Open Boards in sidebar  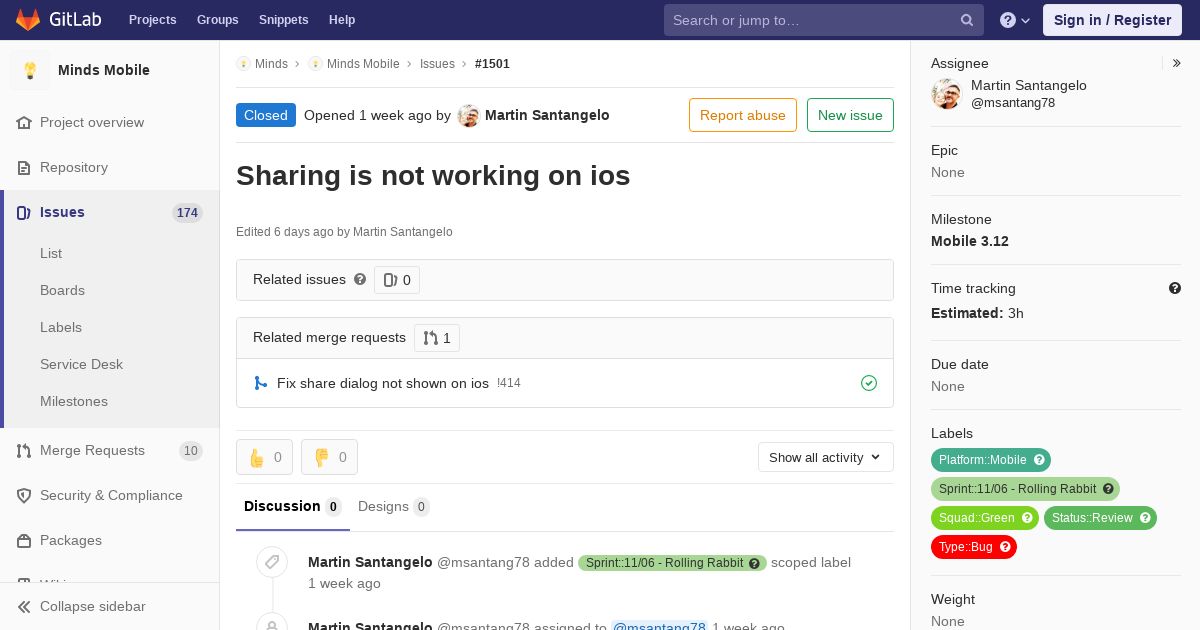pyautogui.click(x=62, y=291)
